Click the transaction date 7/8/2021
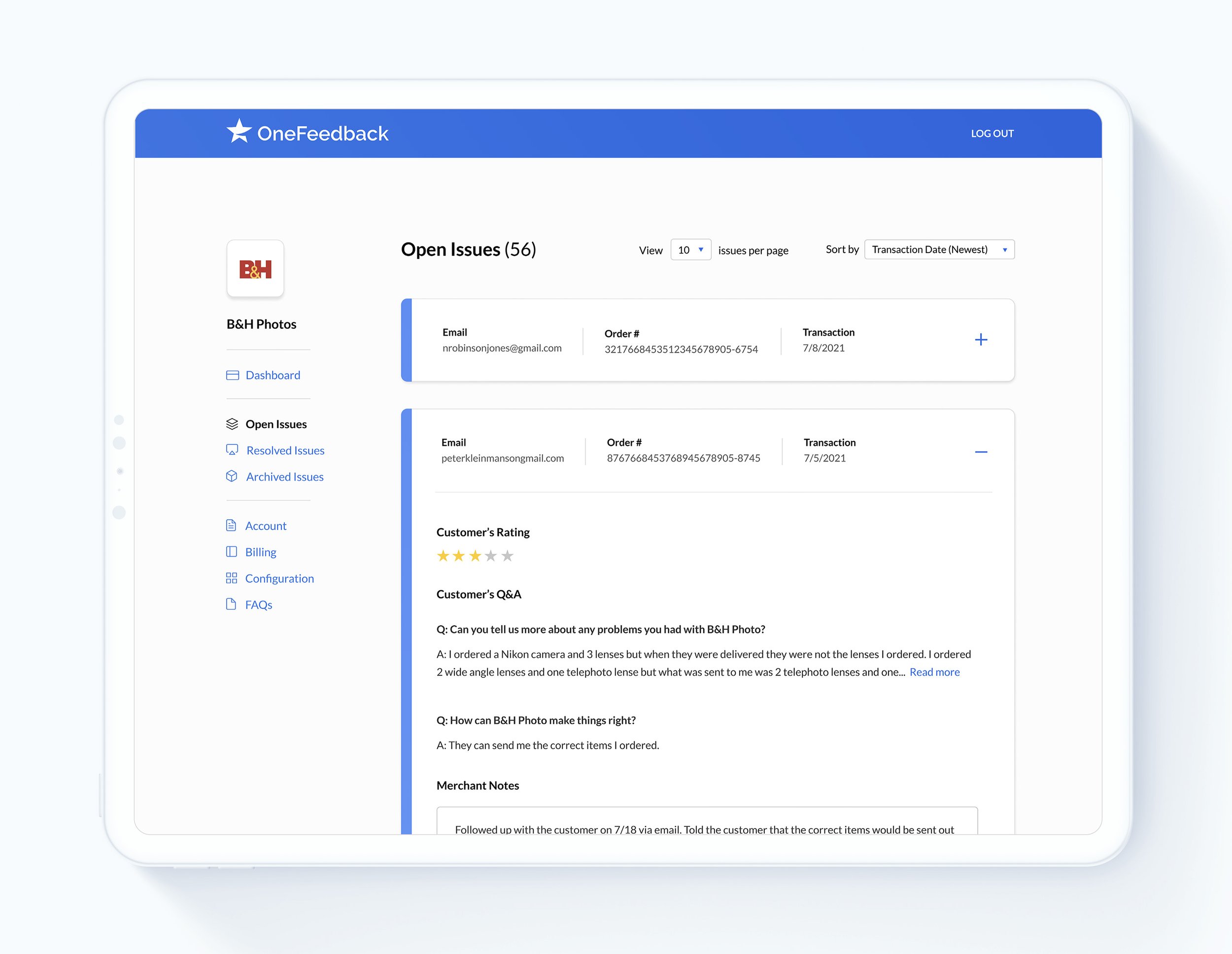This screenshot has height=954, width=1232. (823, 348)
